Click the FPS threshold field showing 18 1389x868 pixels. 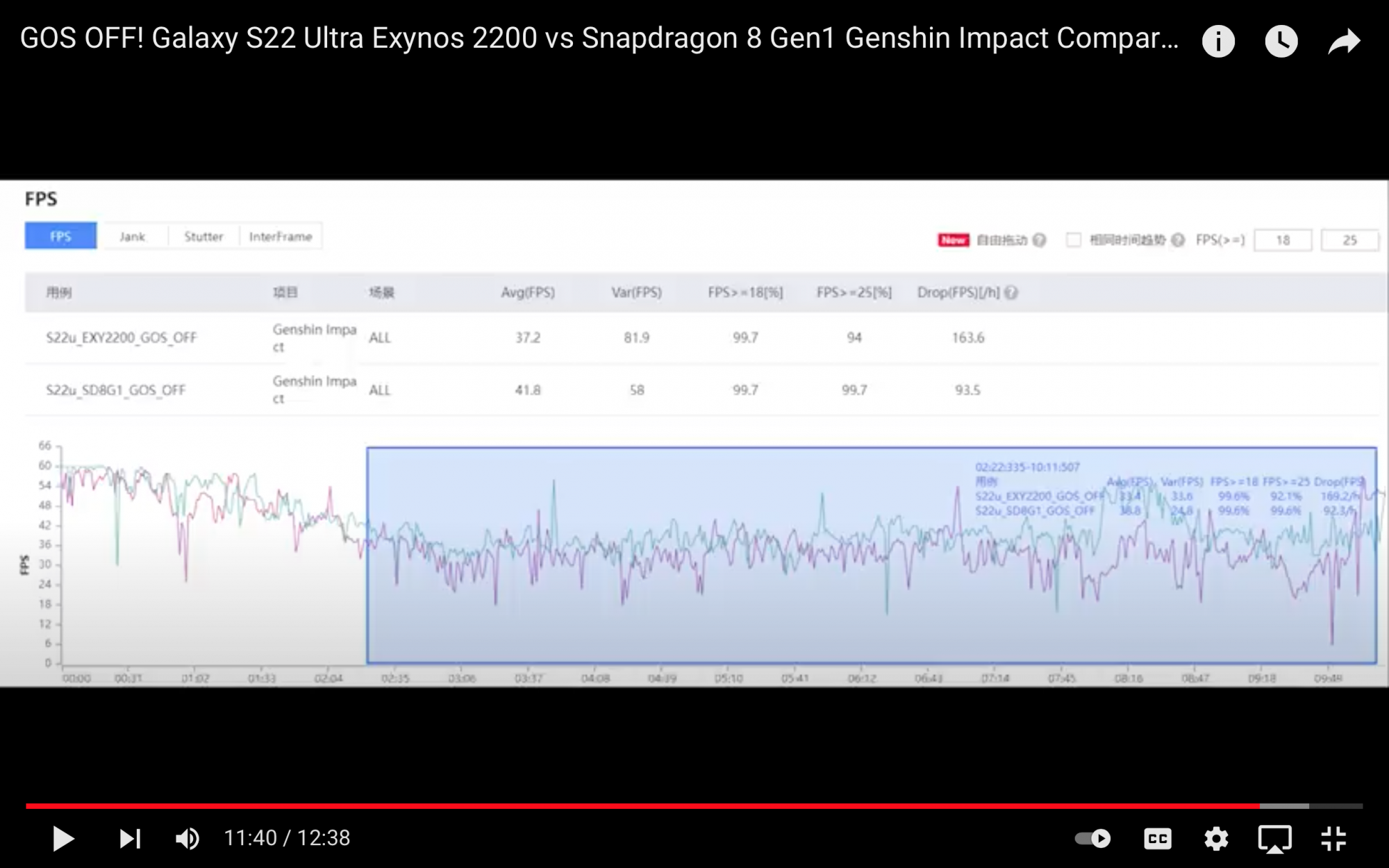[x=1283, y=240]
